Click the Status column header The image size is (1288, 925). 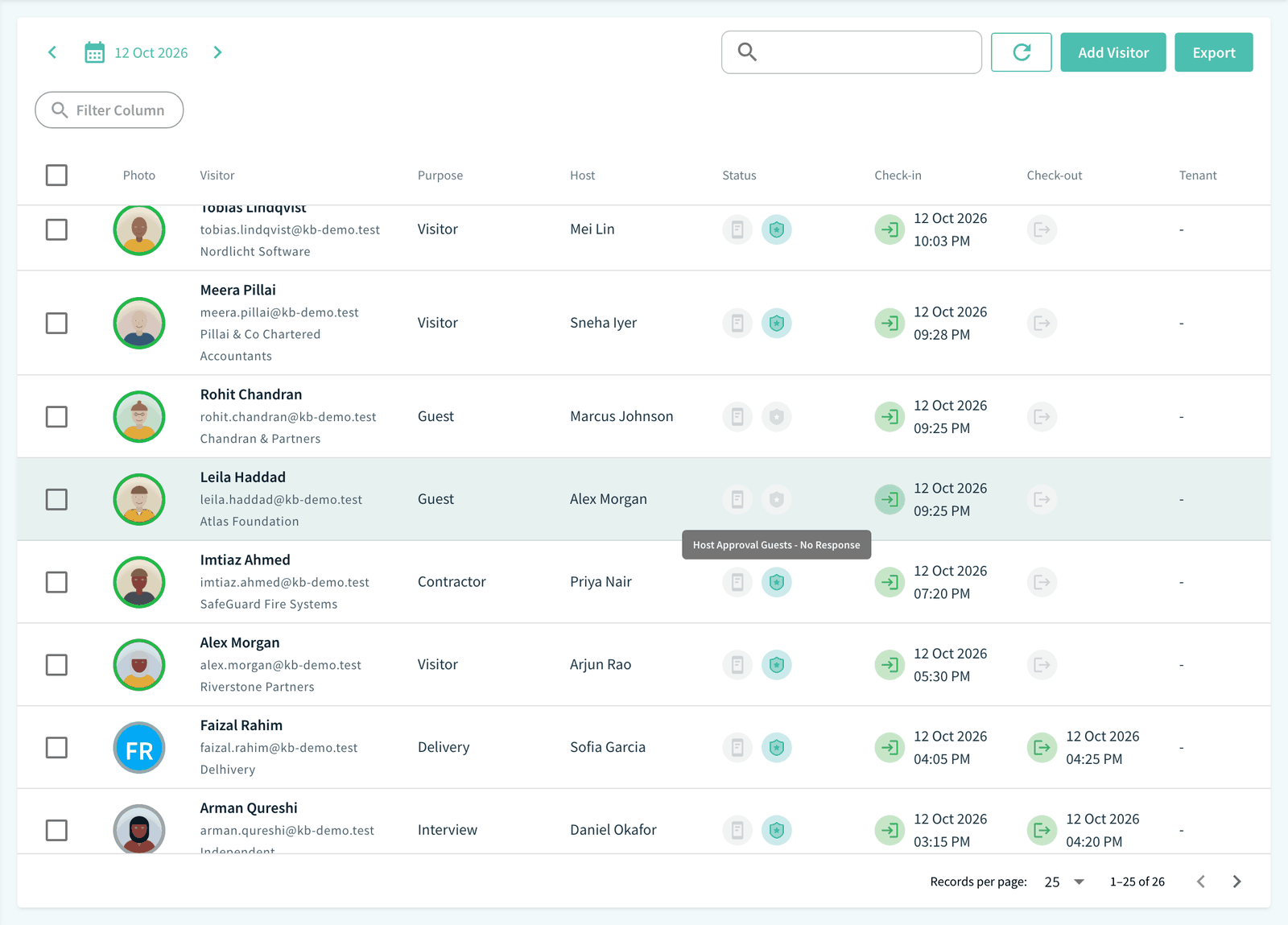pos(739,176)
